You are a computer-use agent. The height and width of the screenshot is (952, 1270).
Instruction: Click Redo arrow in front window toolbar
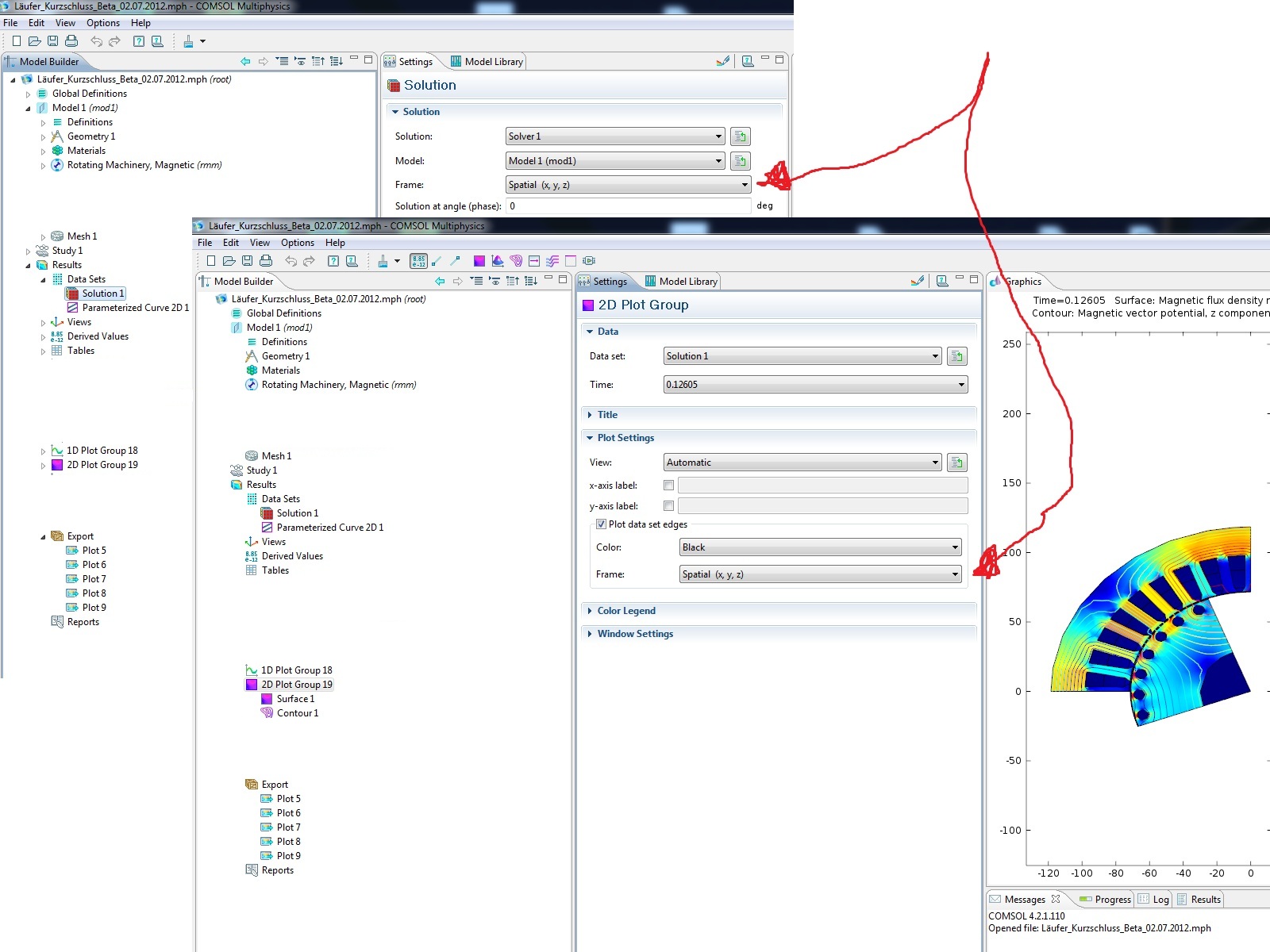[x=309, y=260]
